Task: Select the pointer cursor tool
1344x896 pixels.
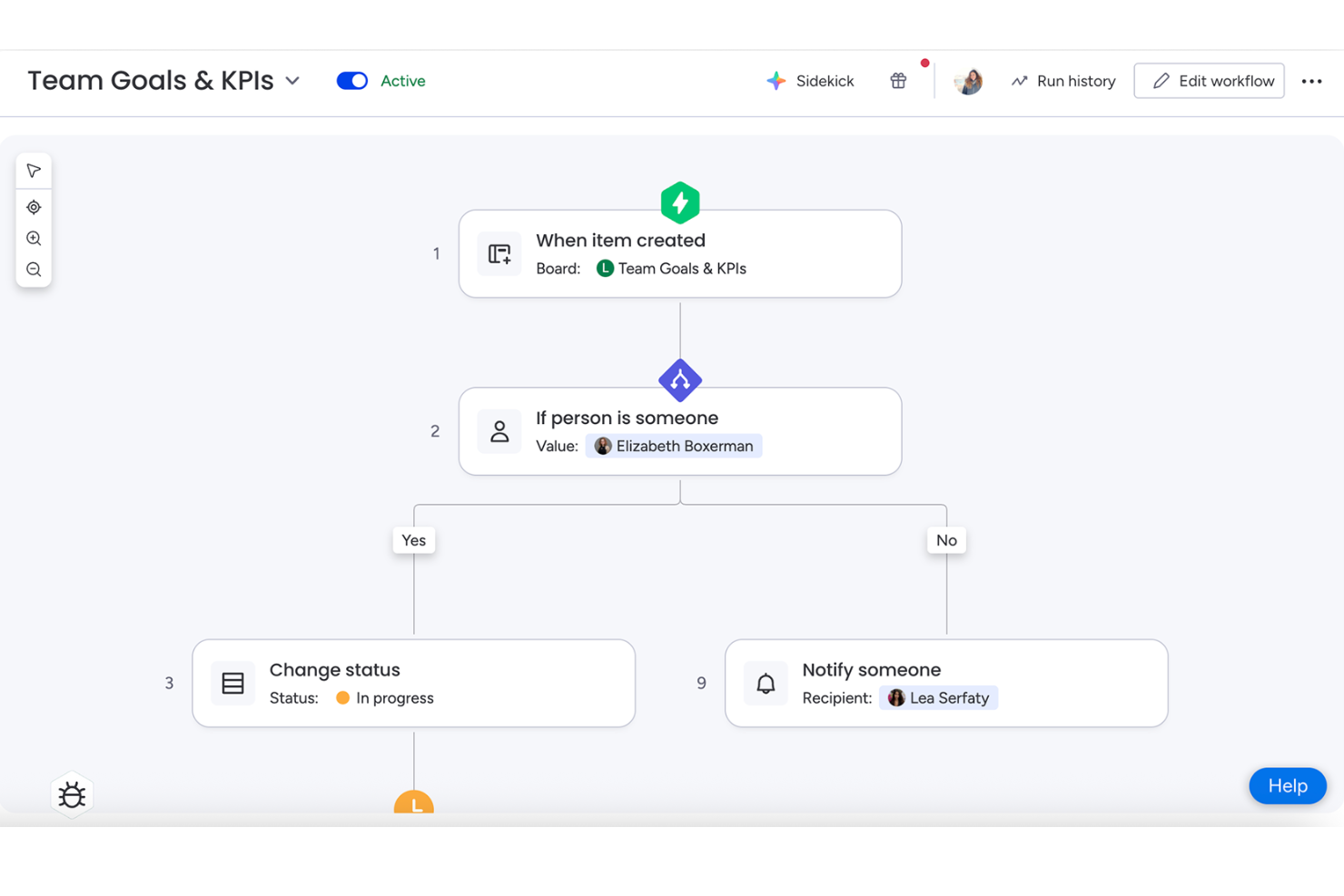Action: pyautogui.click(x=34, y=171)
